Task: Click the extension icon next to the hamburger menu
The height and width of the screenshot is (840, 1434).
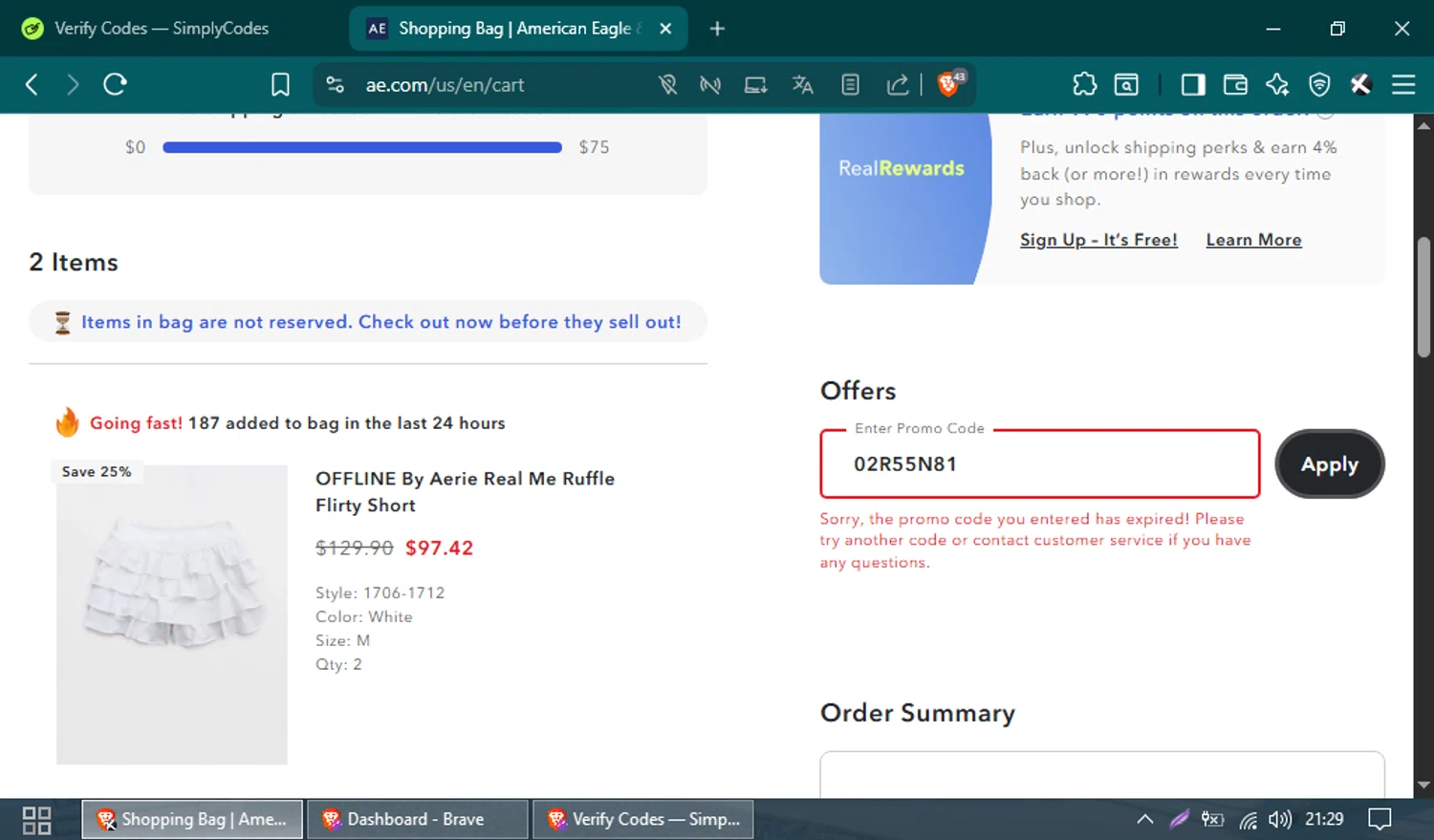Action: (x=1361, y=85)
